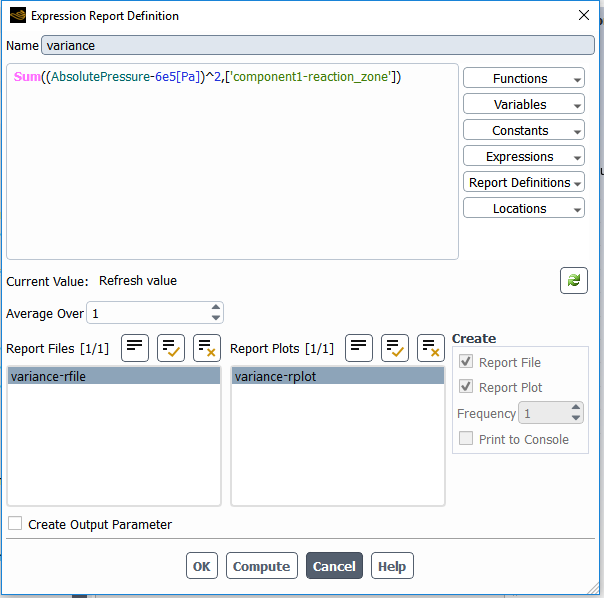This screenshot has width=604, height=598.
Task: Decrease the Frequency value
Action: click(x=575, y=418)
